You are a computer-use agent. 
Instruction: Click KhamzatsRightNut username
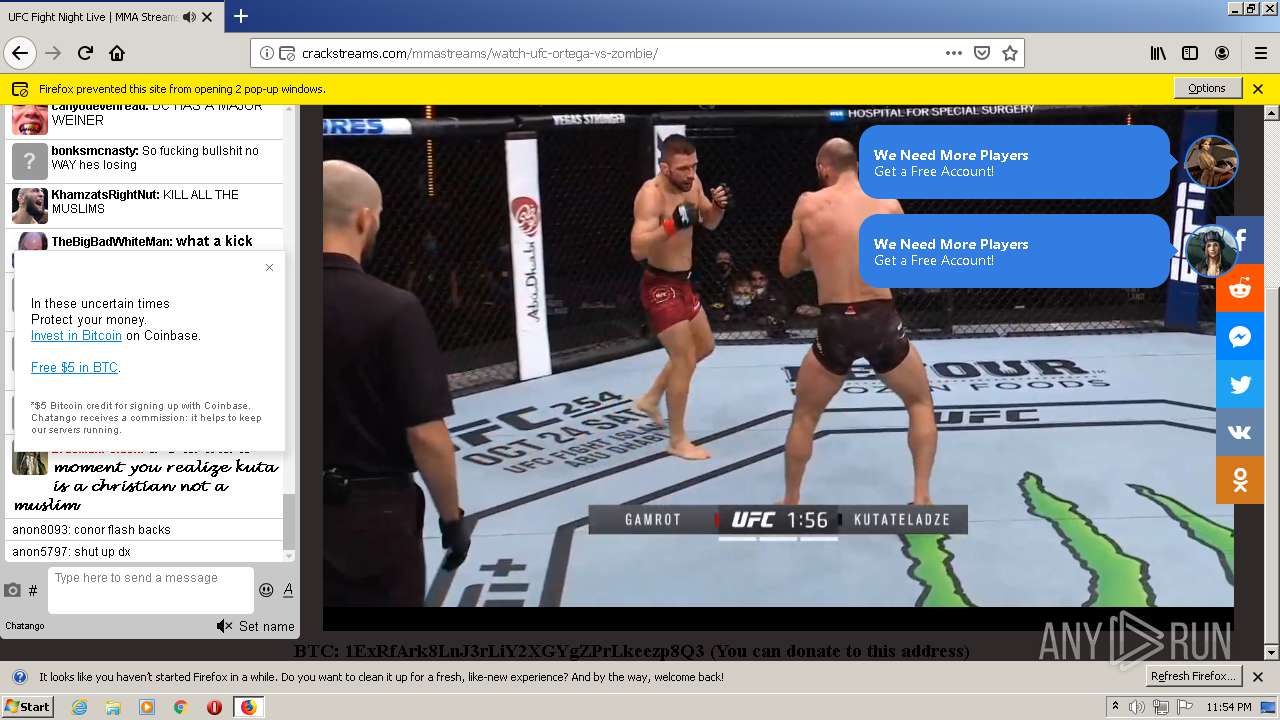pos(105,195)
